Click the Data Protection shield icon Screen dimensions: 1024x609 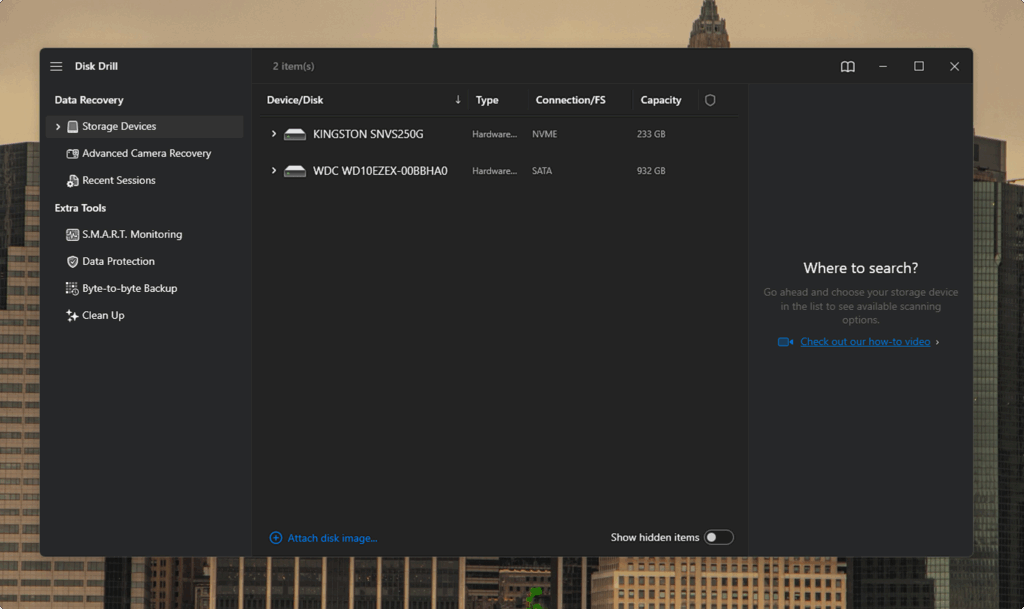tap(72, 261)
